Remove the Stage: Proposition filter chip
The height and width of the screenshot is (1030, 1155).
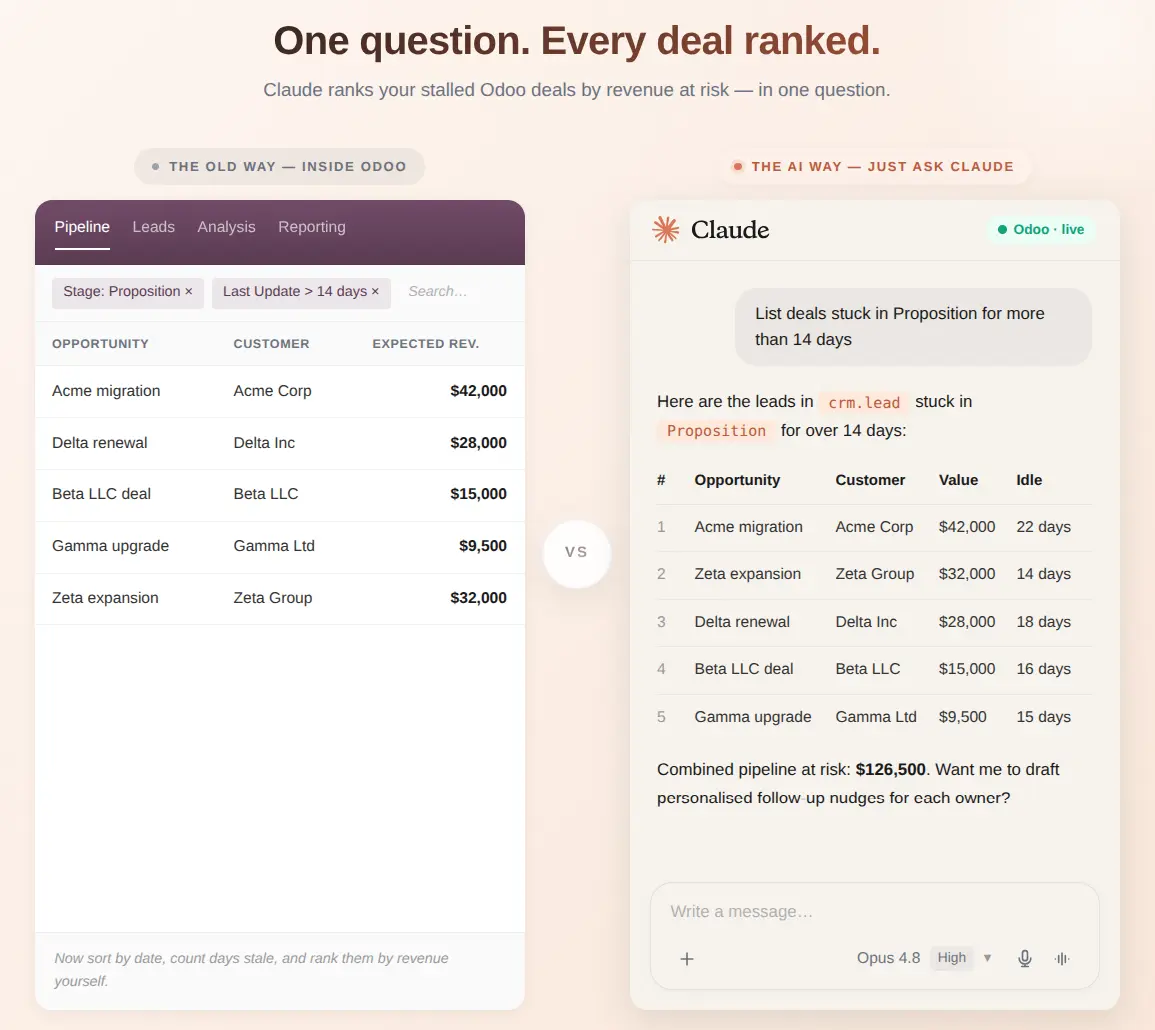tap(189, 292)
